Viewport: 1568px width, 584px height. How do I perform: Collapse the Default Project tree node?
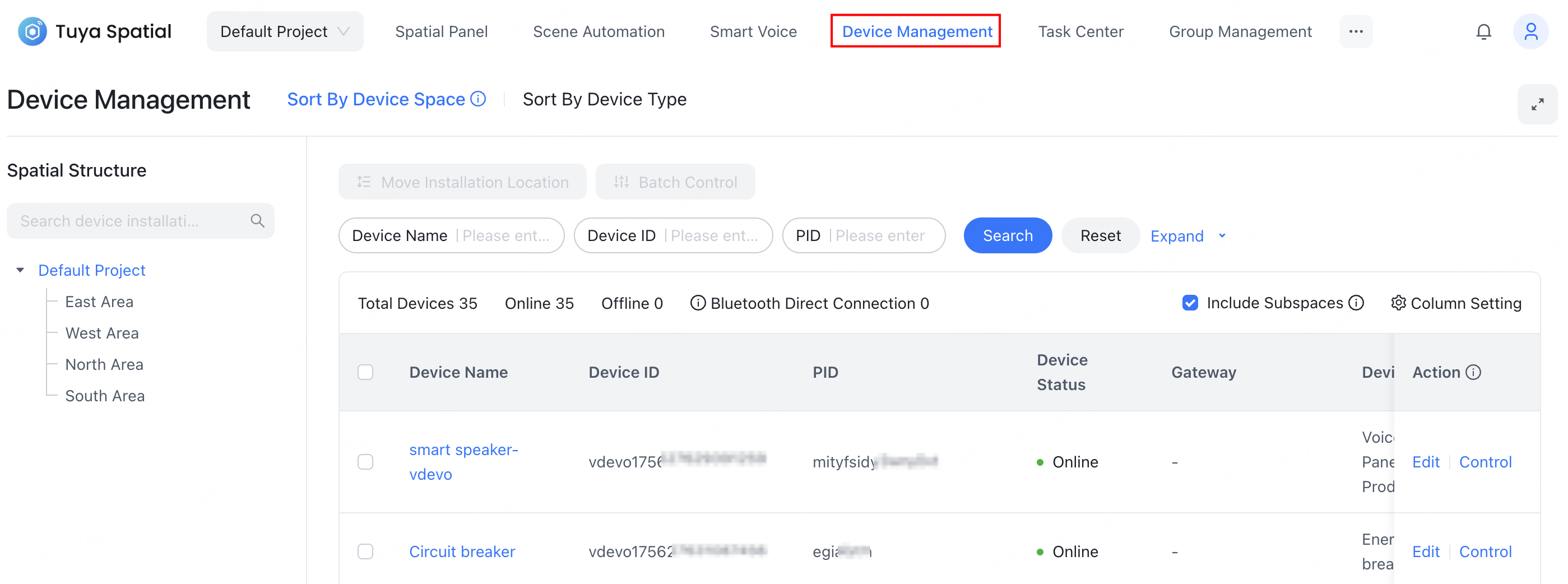coord(21,270)
